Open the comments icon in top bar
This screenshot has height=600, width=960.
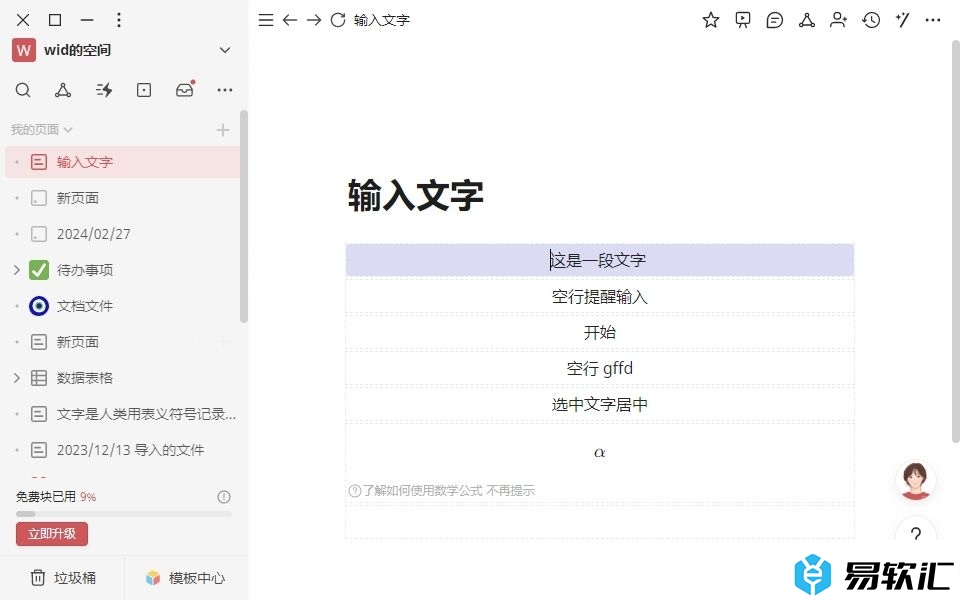774,20
